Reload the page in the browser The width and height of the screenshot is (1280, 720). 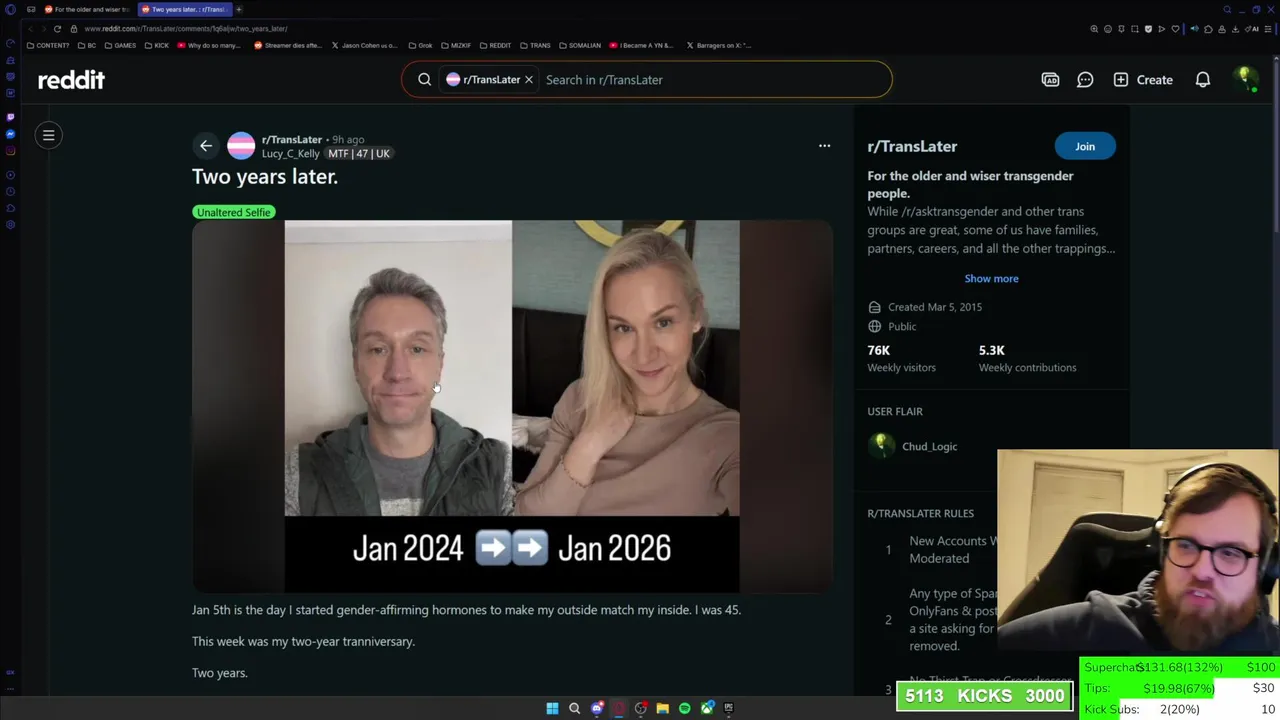tap(58, 29)
